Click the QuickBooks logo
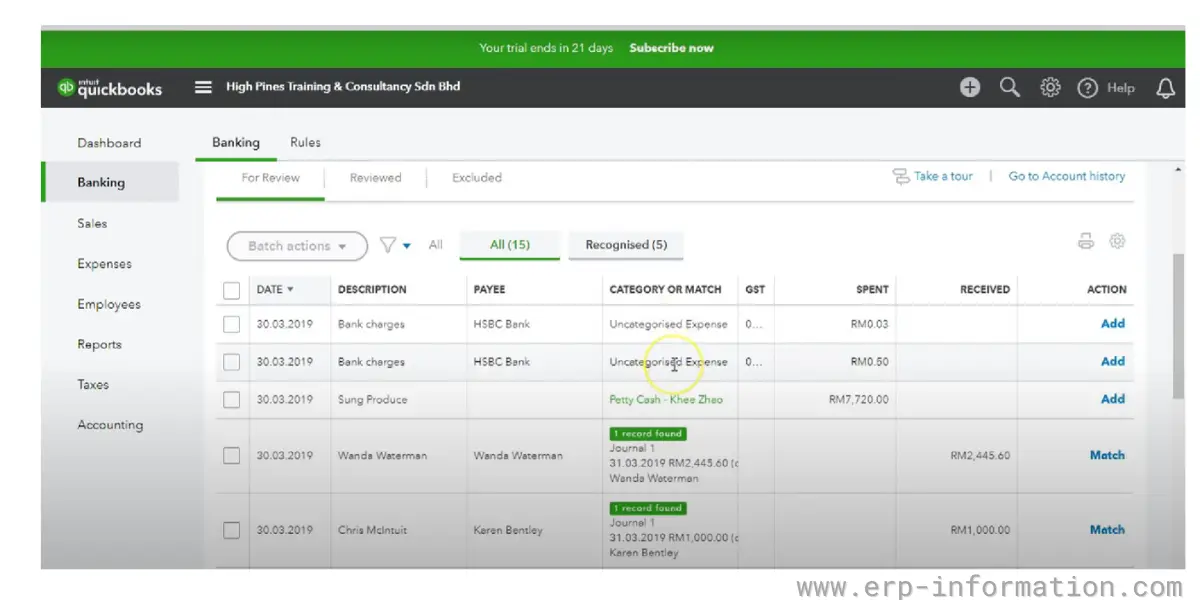Screen dimensions: 1200x600 (x=110, y=88)
